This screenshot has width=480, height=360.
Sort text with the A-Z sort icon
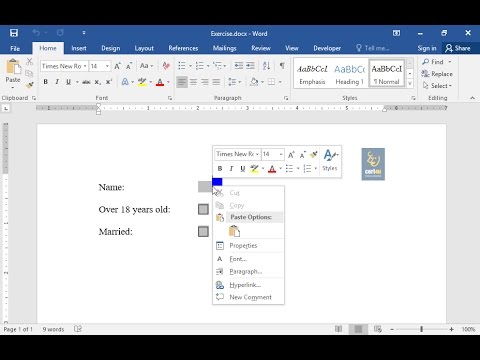coord(266,66)
